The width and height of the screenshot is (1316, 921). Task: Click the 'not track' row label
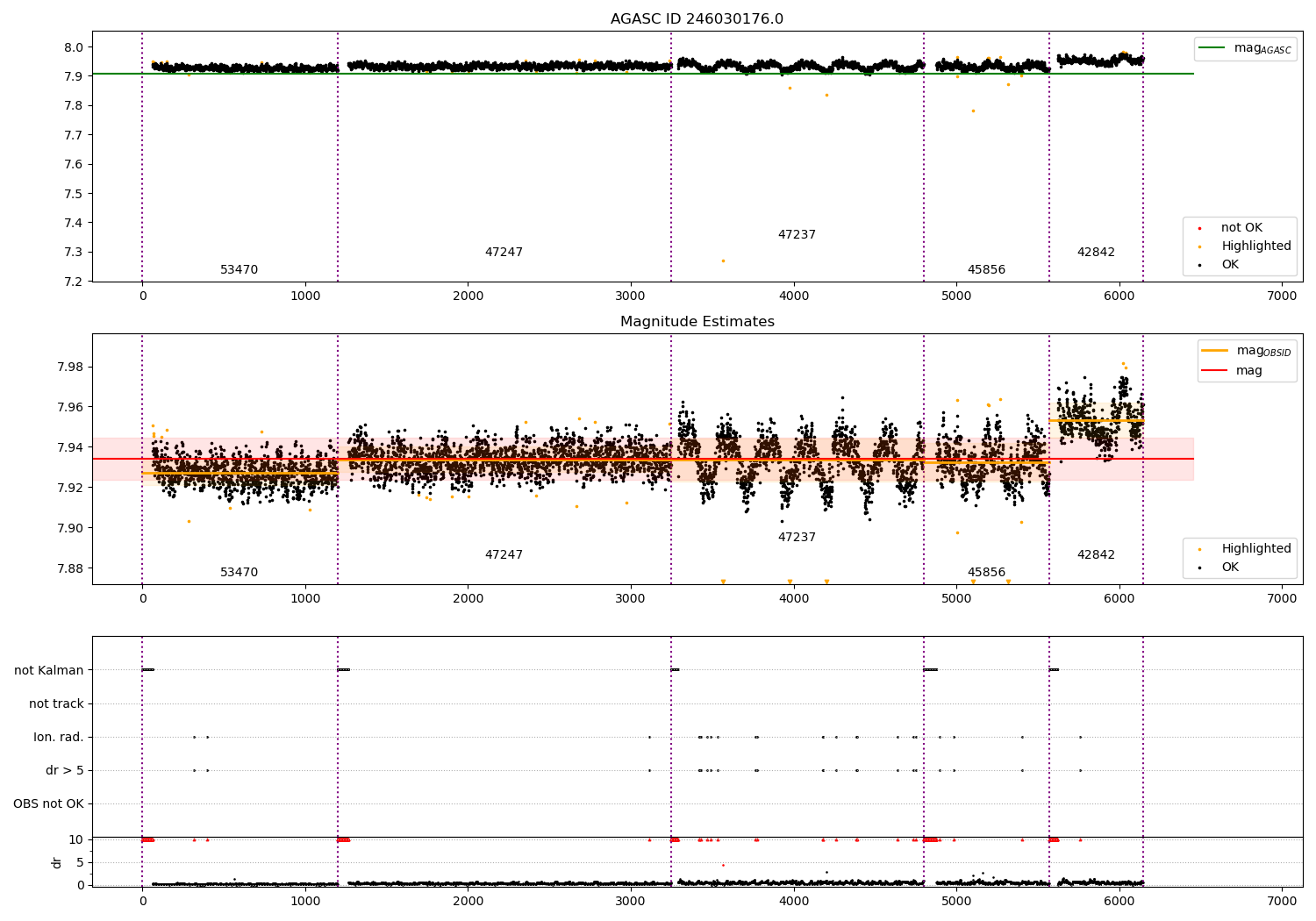pyautogui.click(x=56, y=704)
